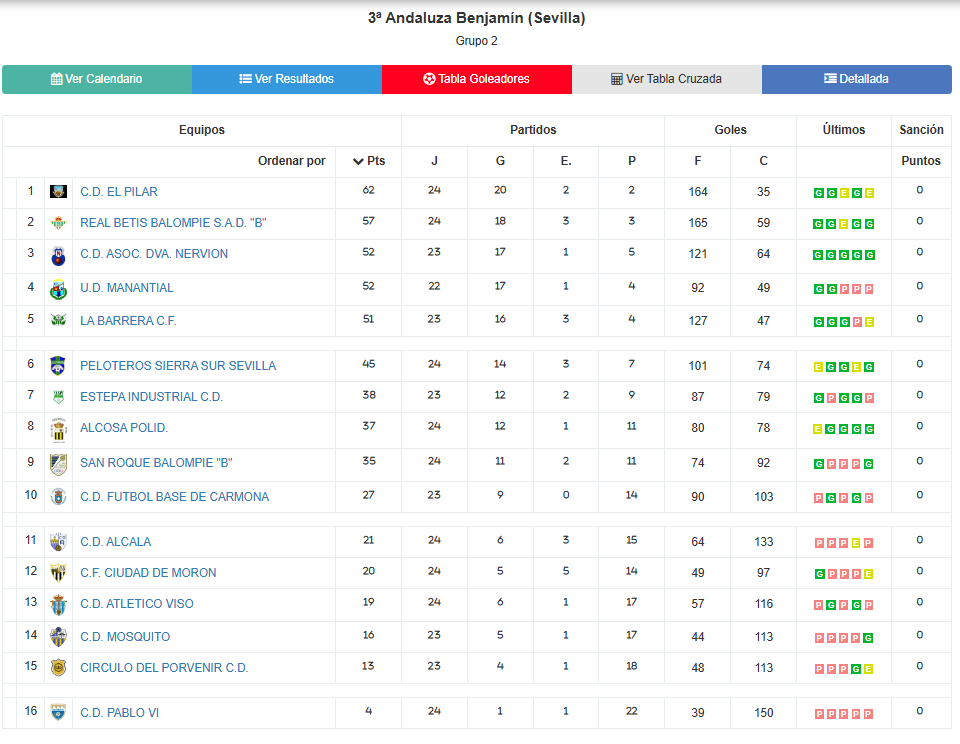The width and height of the screenshot is (960, 744).
Task: Click the C.F. Ciudad de Moron crest
Action: click(58, 573)
